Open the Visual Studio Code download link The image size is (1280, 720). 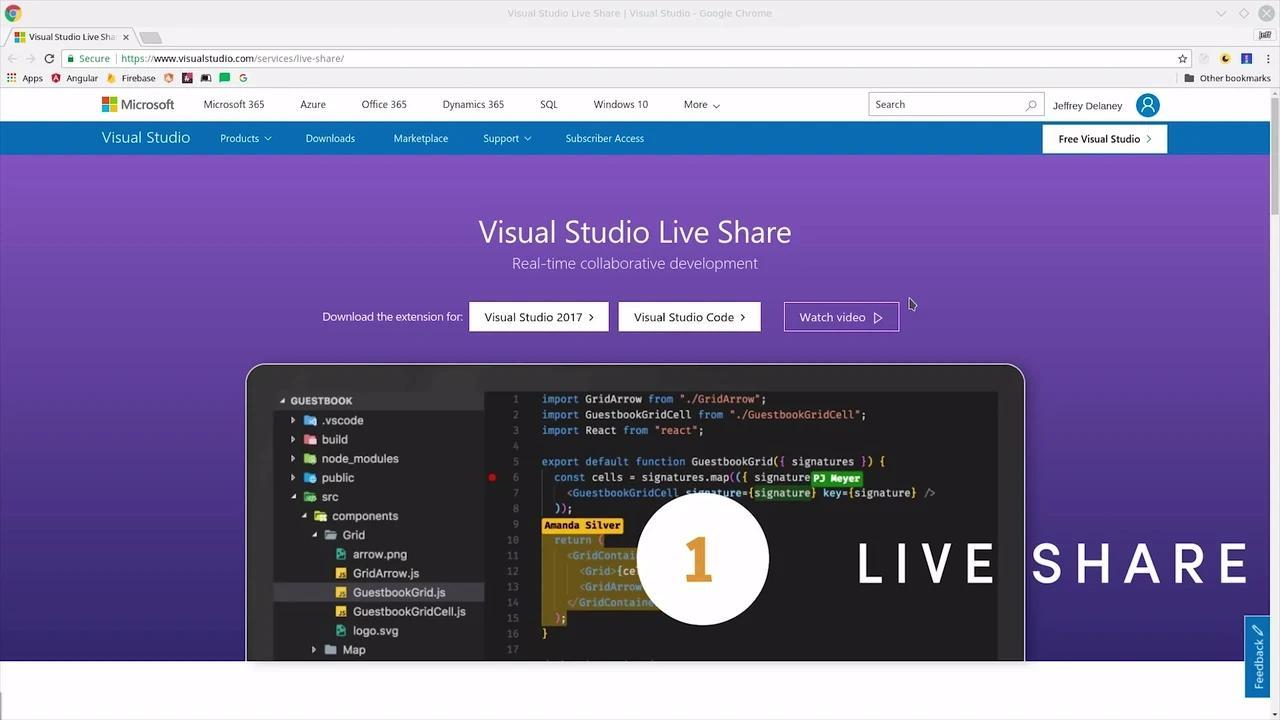(x=689, y=317)
